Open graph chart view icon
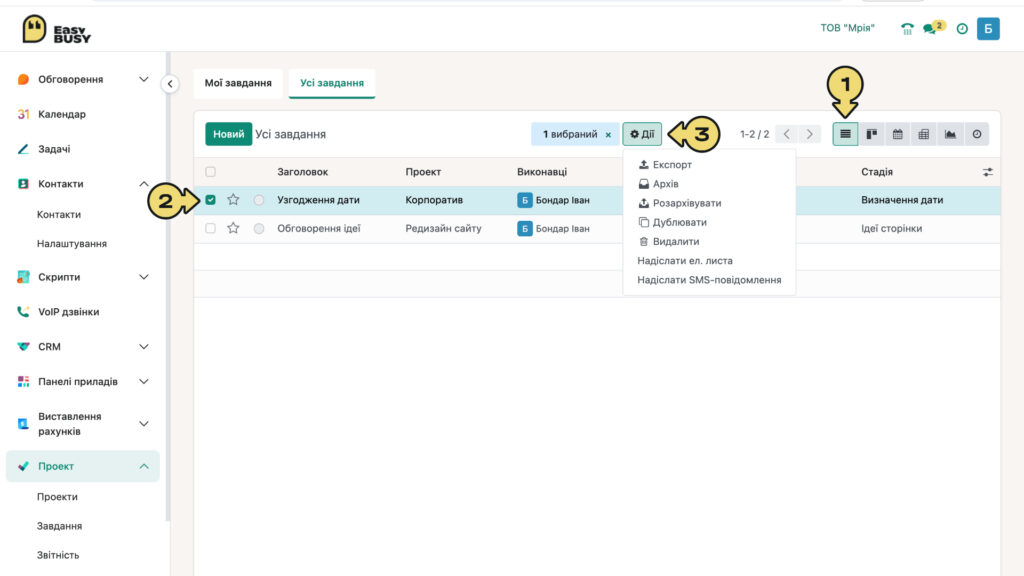This screenshot has width=1024, height=576. pyautogui.click(x=950, y=134)
